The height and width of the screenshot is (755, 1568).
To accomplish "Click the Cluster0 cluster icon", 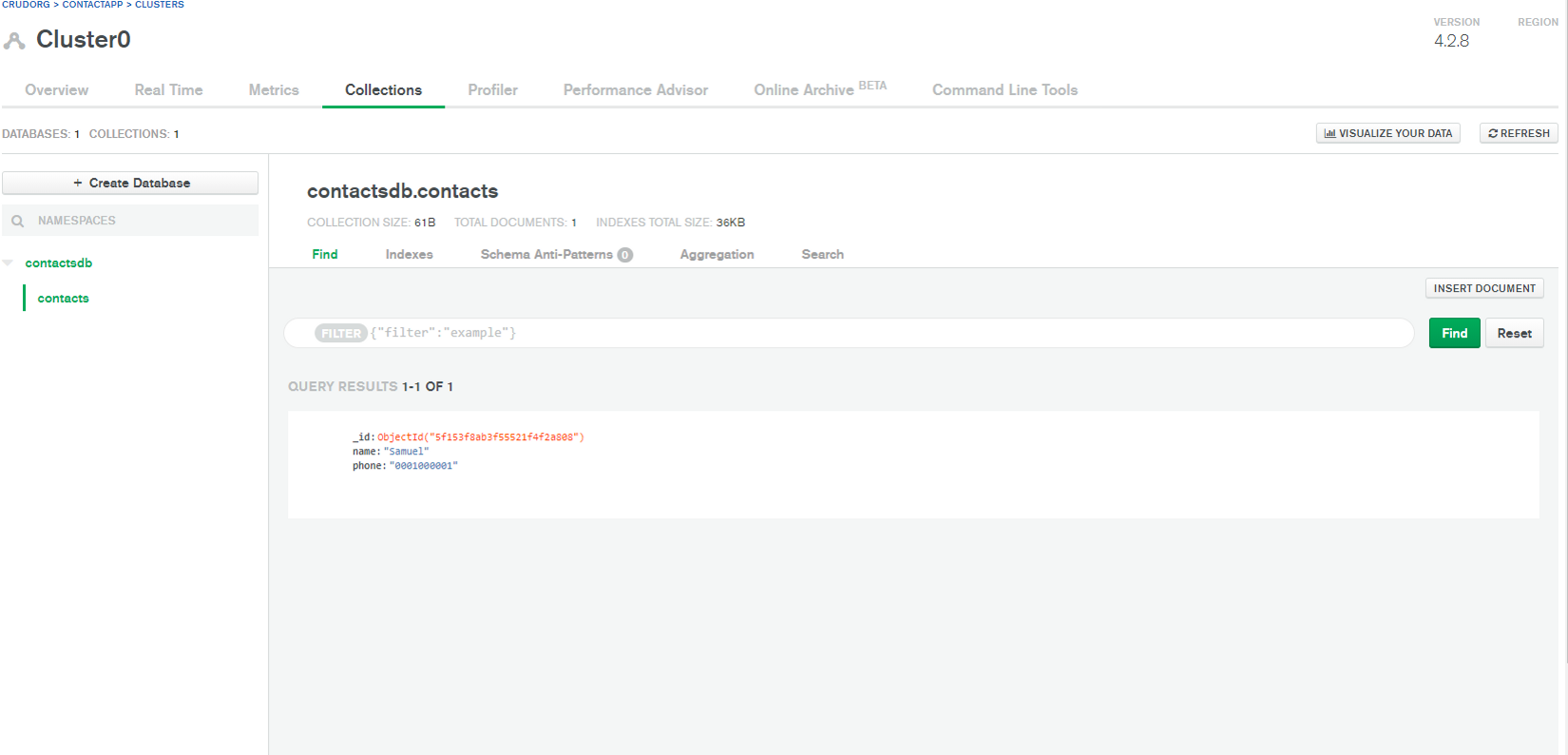I will click(x=14, y=41).
